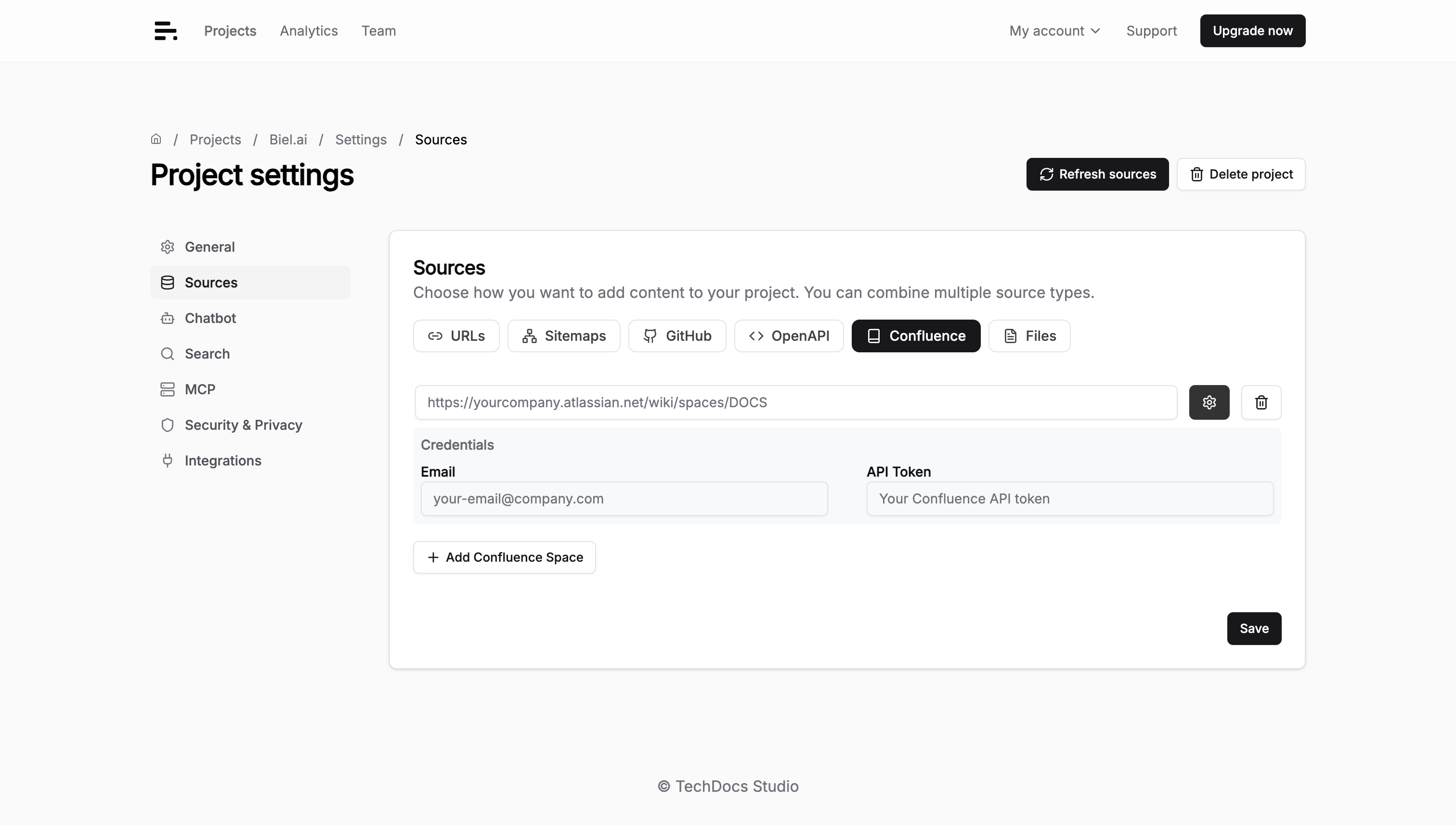
Task: Toggle credentials gear for Confluence space
Action: [x=1209, y=402]
